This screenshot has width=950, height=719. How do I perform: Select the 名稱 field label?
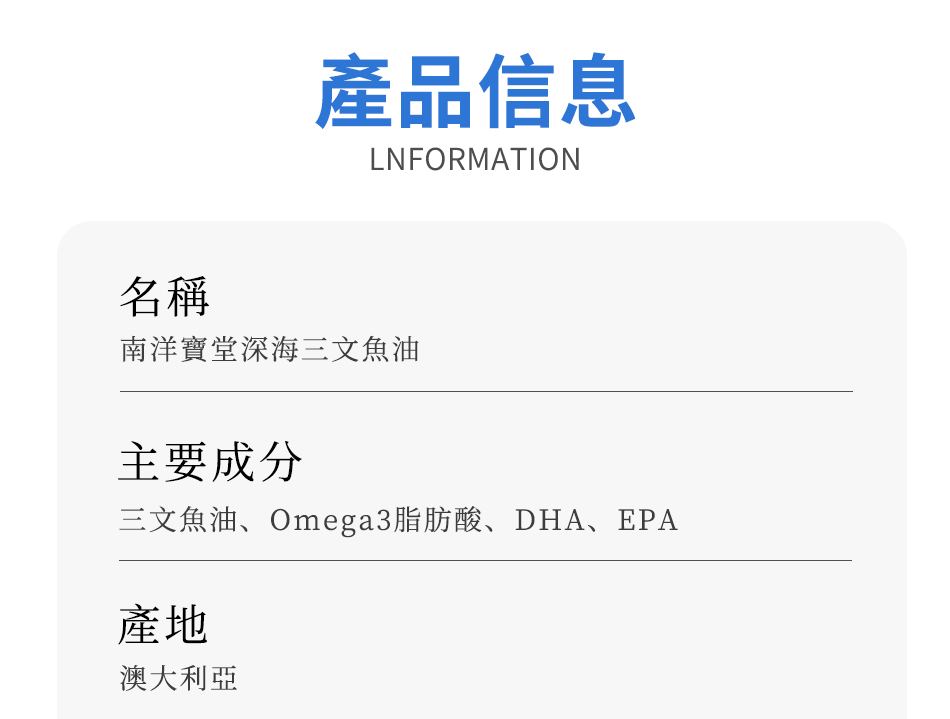click(164, 296)
